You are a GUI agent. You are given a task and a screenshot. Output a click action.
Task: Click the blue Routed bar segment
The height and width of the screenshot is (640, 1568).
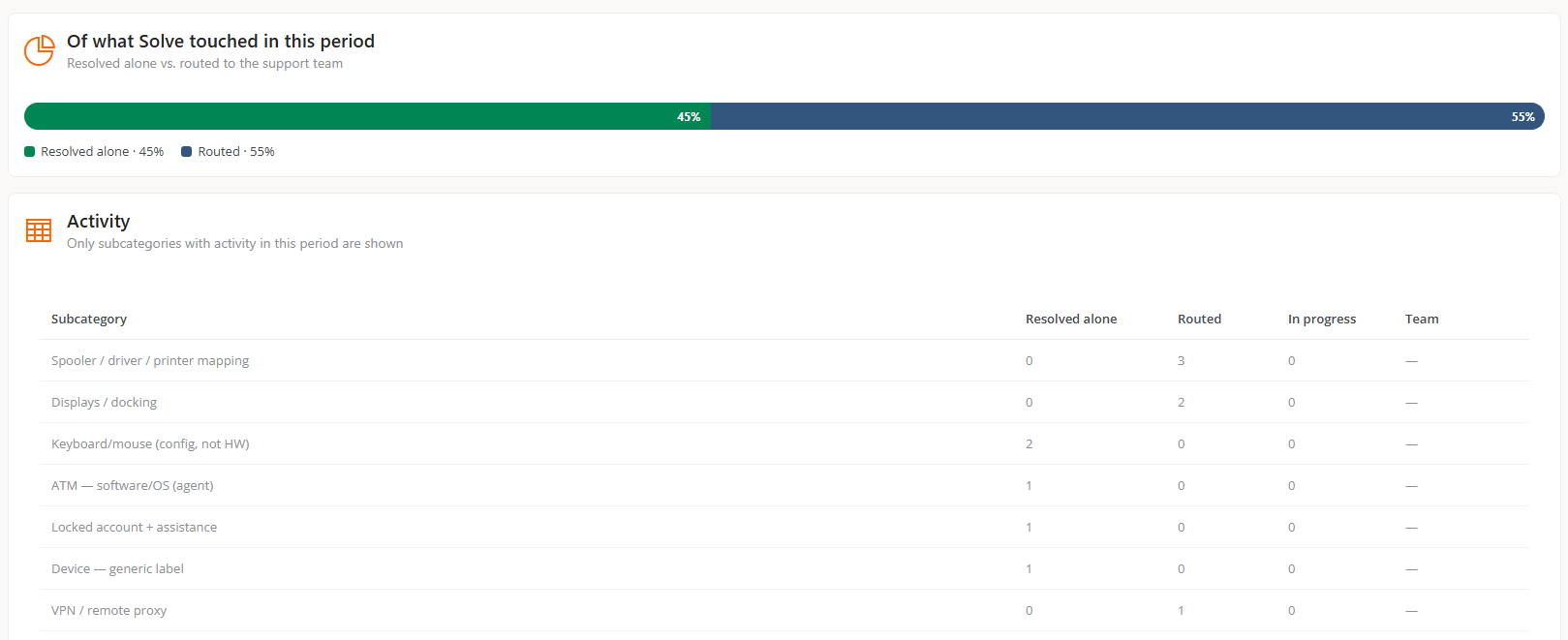pyautogui.click(x=1127, y=116)
